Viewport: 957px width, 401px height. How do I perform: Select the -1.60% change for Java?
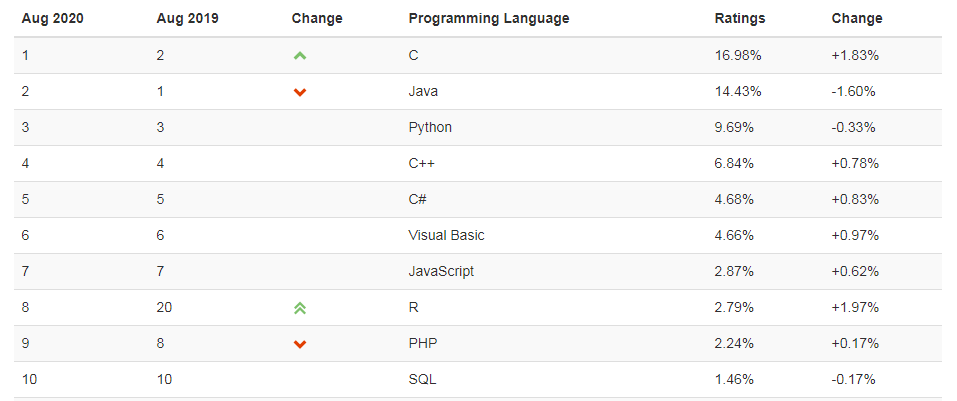853,92
